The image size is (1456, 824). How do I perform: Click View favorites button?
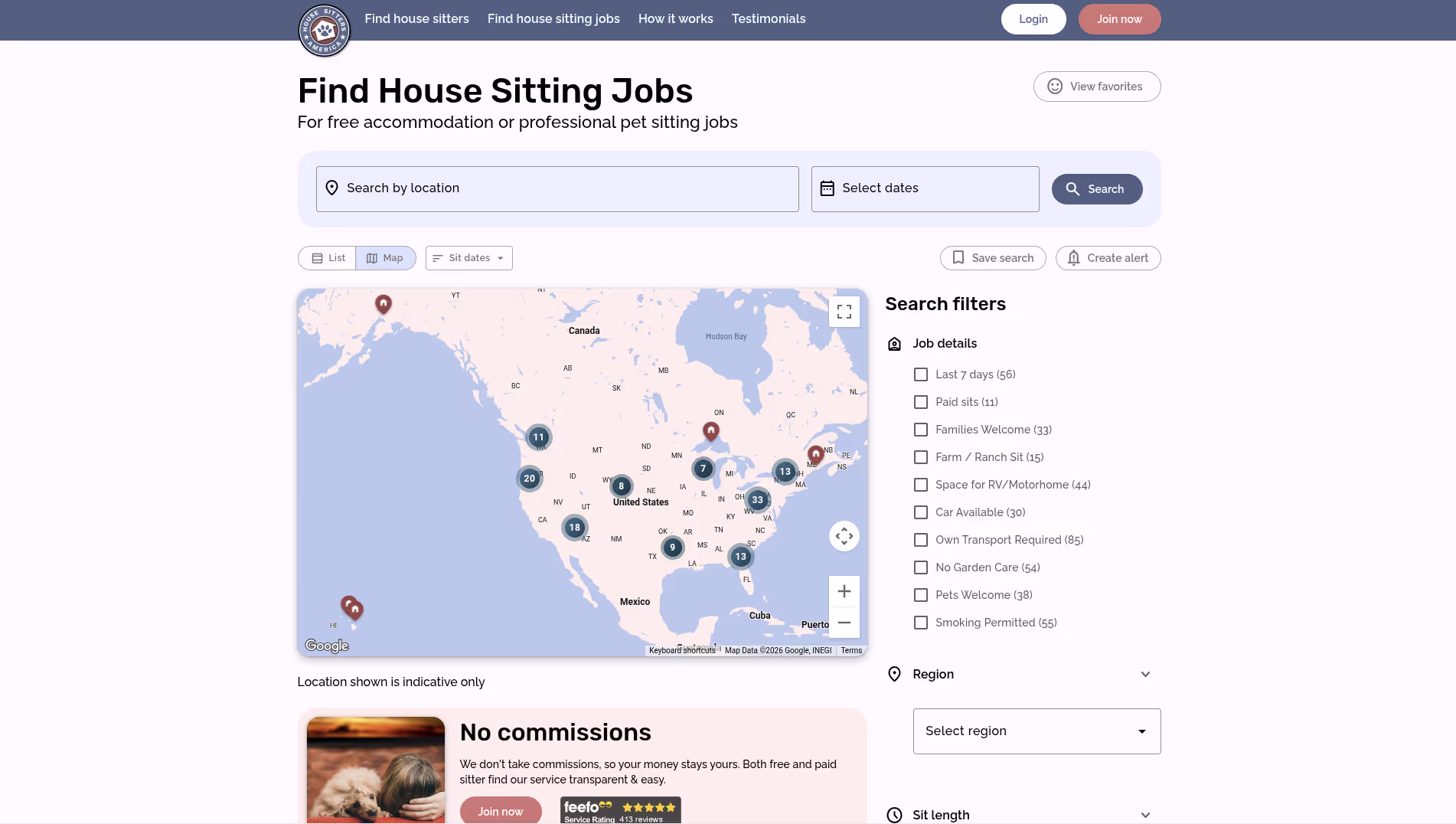coord(1097,87)
